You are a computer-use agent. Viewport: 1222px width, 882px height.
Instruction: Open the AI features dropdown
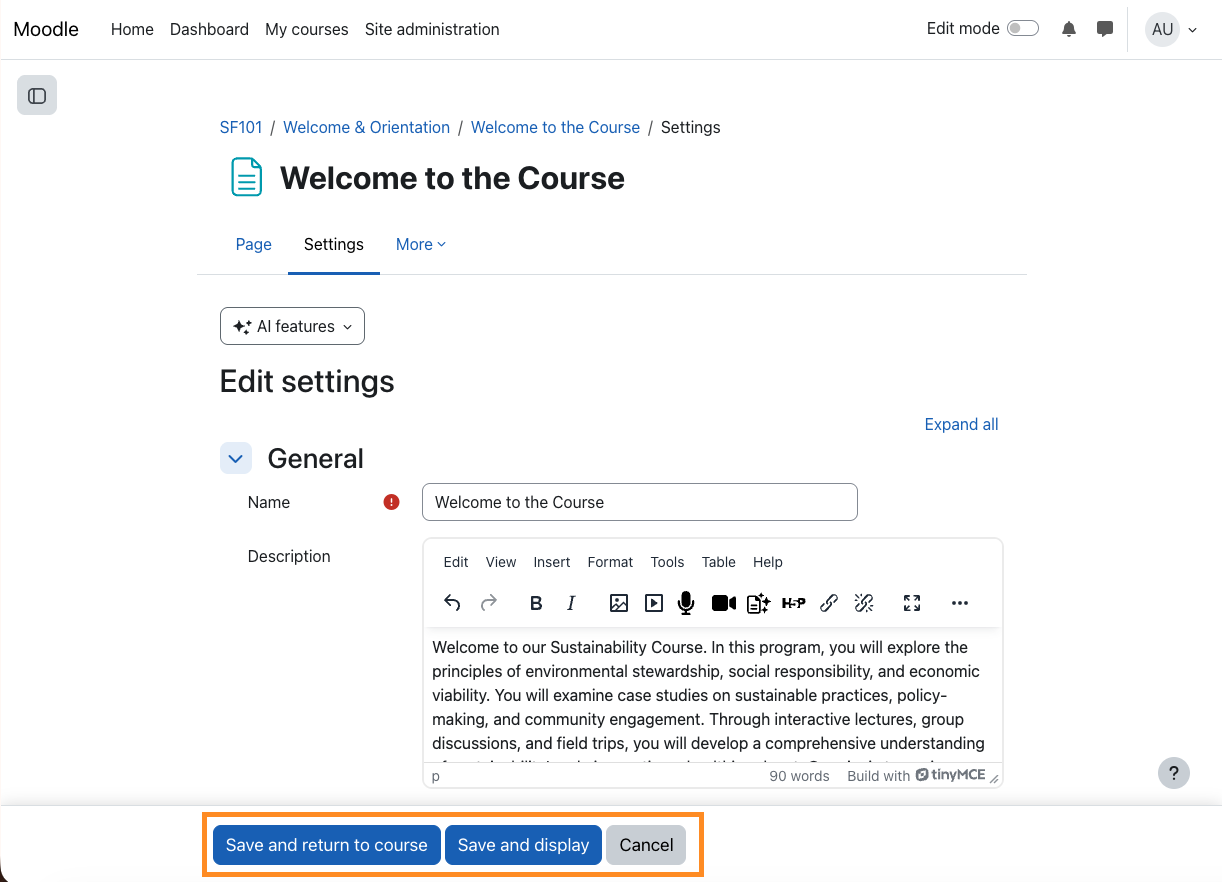pos(292,326)
